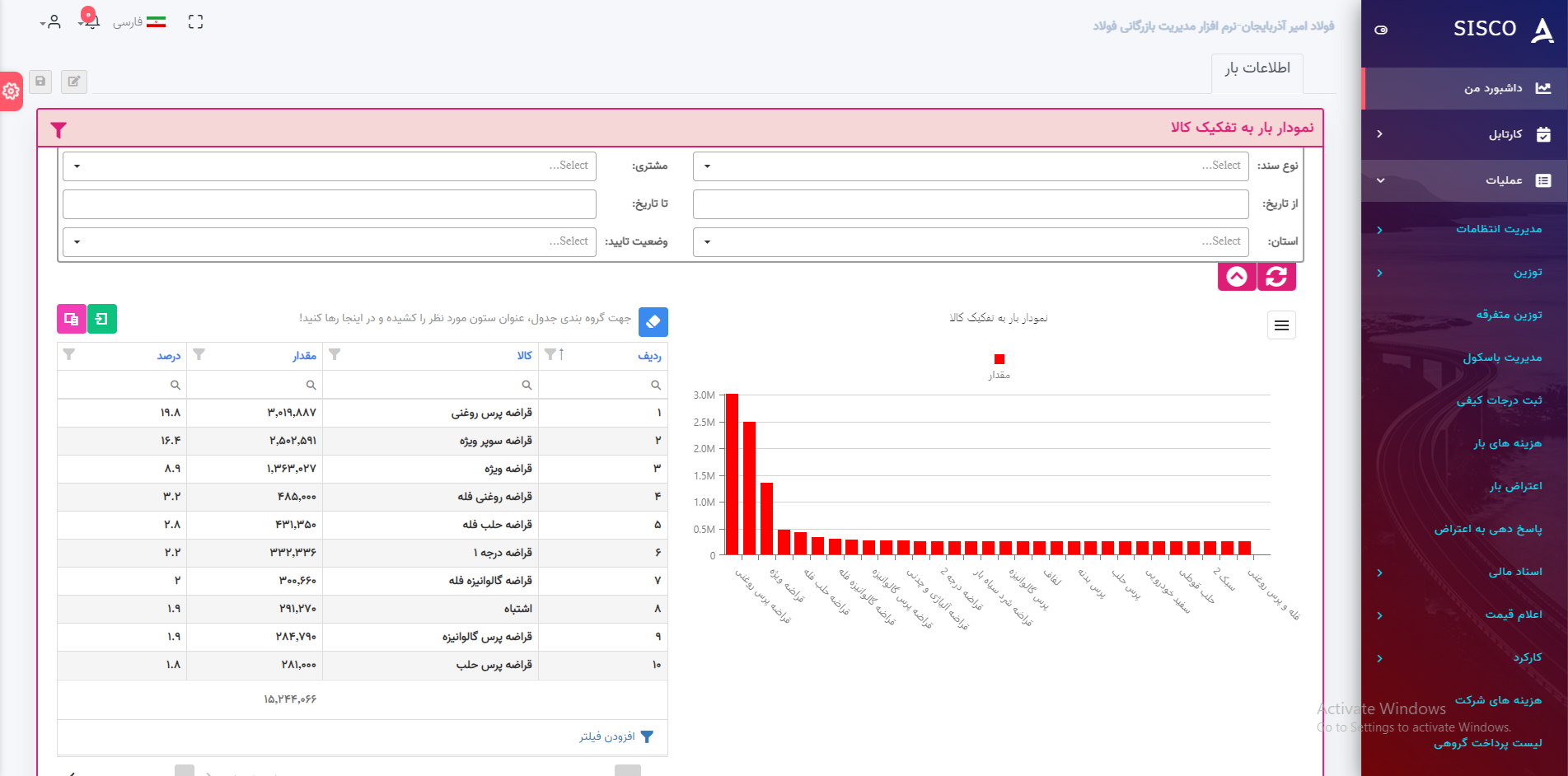1568x776 pixels.
Task: Click the fullscreen toggle icon
Action: pos(195,22)
